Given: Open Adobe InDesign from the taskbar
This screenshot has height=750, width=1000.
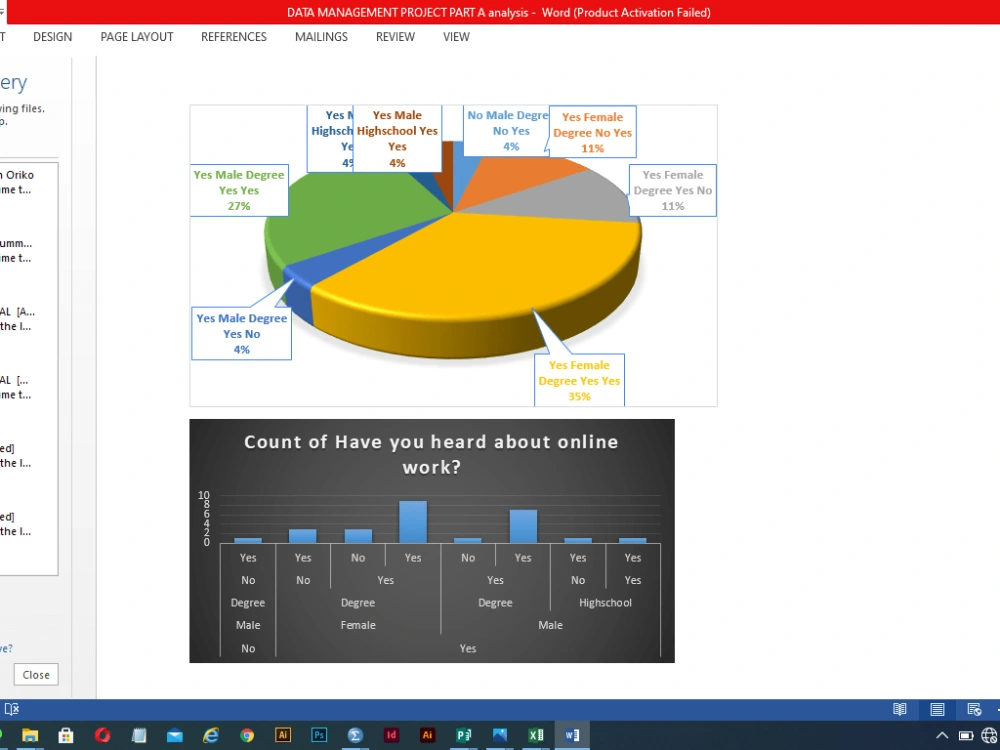Looking at the screenshot, I should 391,735.
